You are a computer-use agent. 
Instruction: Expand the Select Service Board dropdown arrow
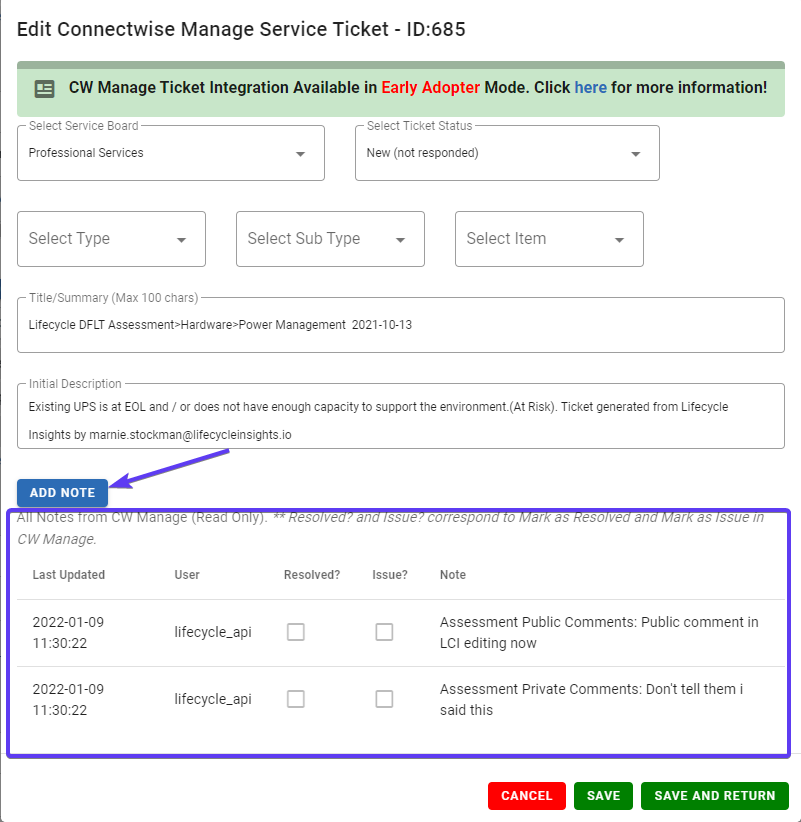[300, 154]
